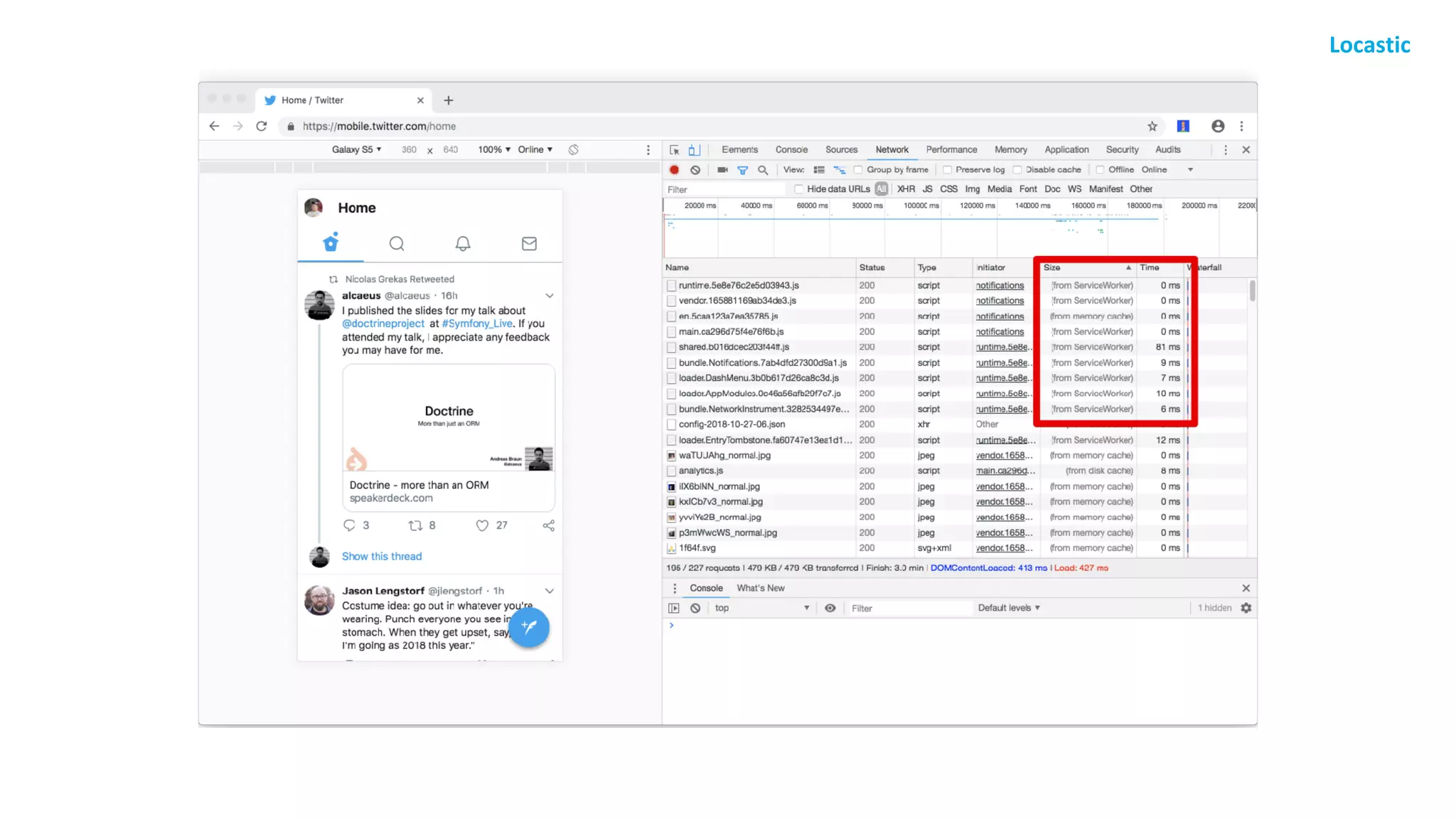The height and width of the screenshot is (819, 1456).
Task: Toggle Hide data URLs checkbox
Action: pyautogui.click(x=799, y=189)
